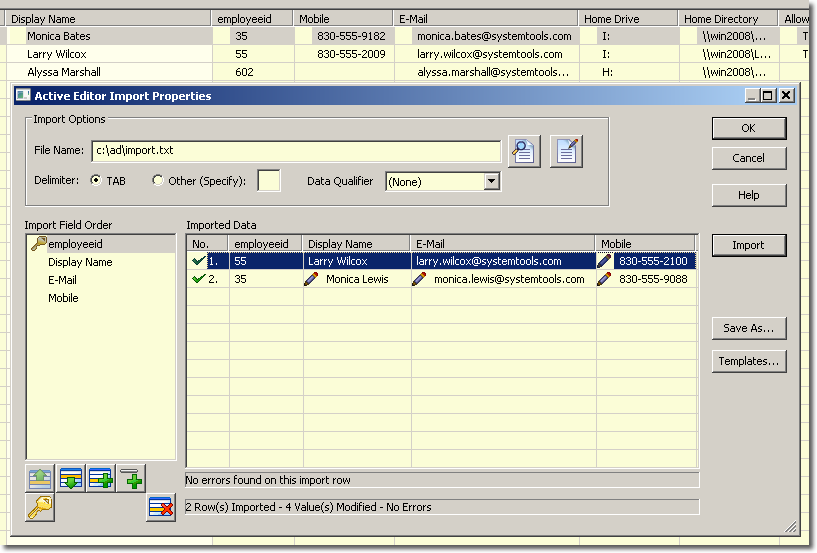The image size is (817, 553).
Task: Click the File Name input field
Action: pyautogui.click(x=296, y=151)
